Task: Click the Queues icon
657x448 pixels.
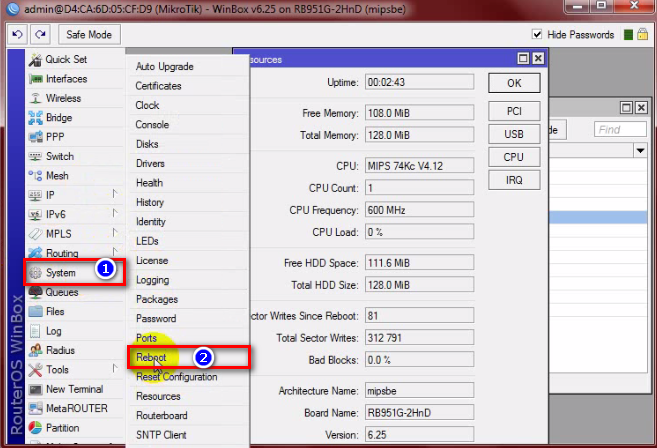Action: coord(36,292)
